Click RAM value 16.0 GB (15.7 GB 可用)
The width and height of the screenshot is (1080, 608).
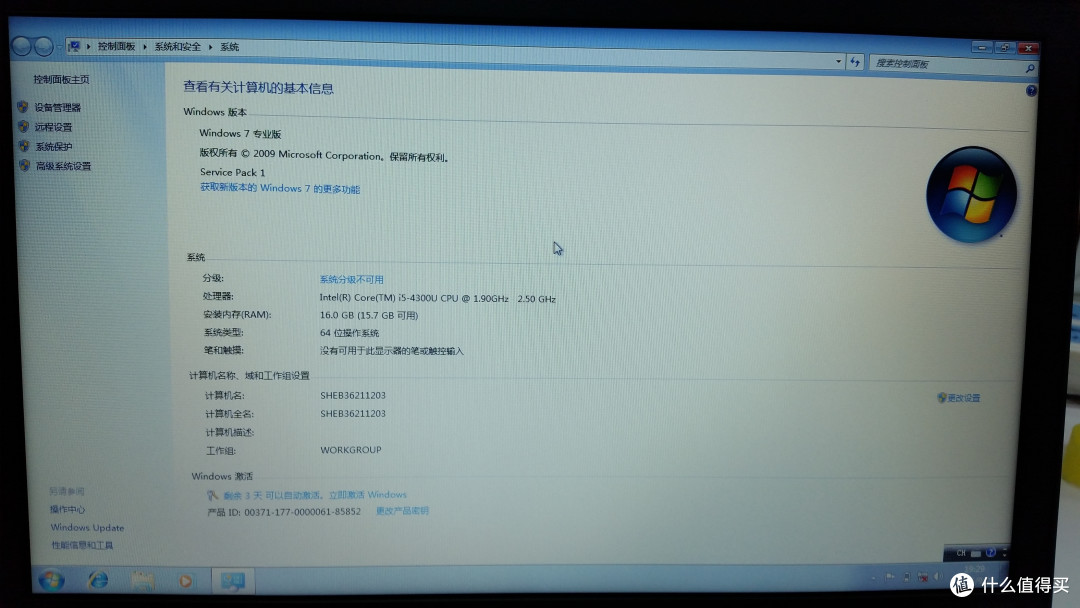pos(368,315)
